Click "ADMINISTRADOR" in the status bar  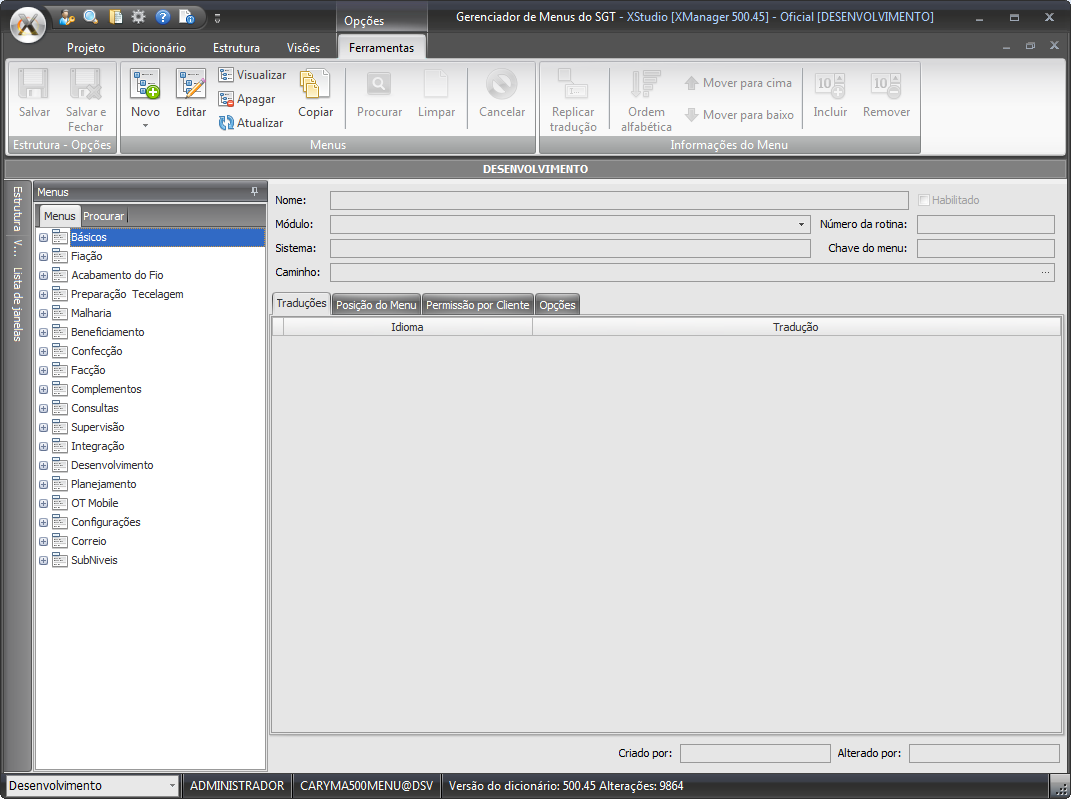tap(237, 786)
